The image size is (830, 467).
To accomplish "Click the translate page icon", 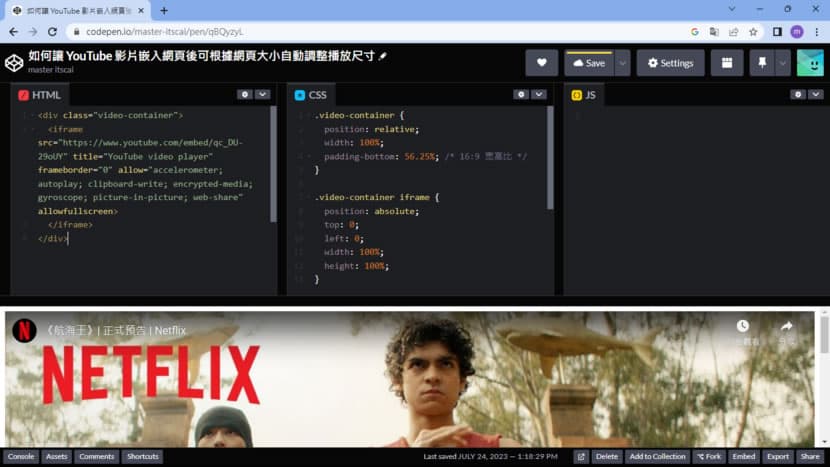I will point(714,32).
